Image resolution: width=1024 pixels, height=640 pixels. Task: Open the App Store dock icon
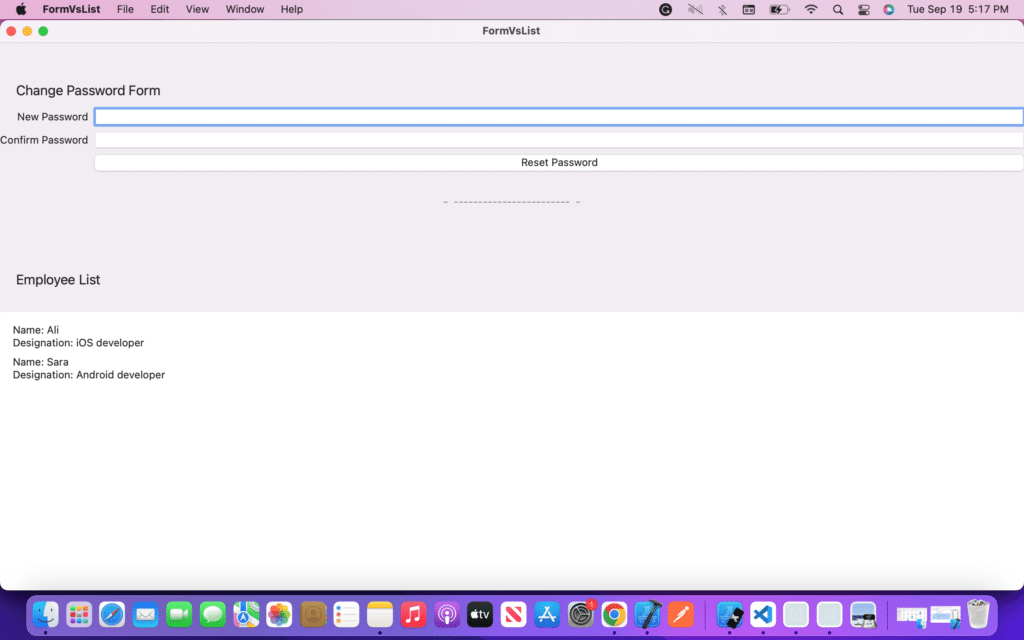(547, 614)
